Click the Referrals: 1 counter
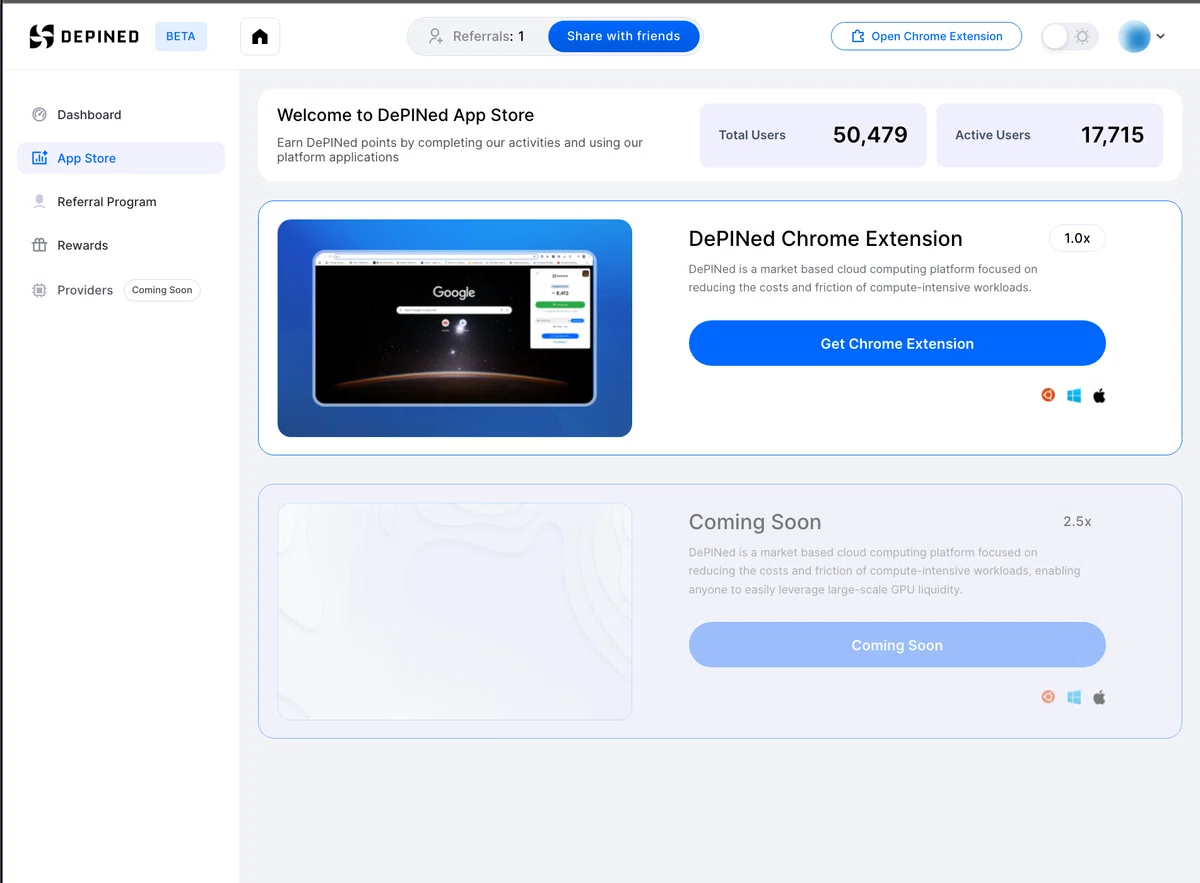1200x883 pixels. click(488, 36)
